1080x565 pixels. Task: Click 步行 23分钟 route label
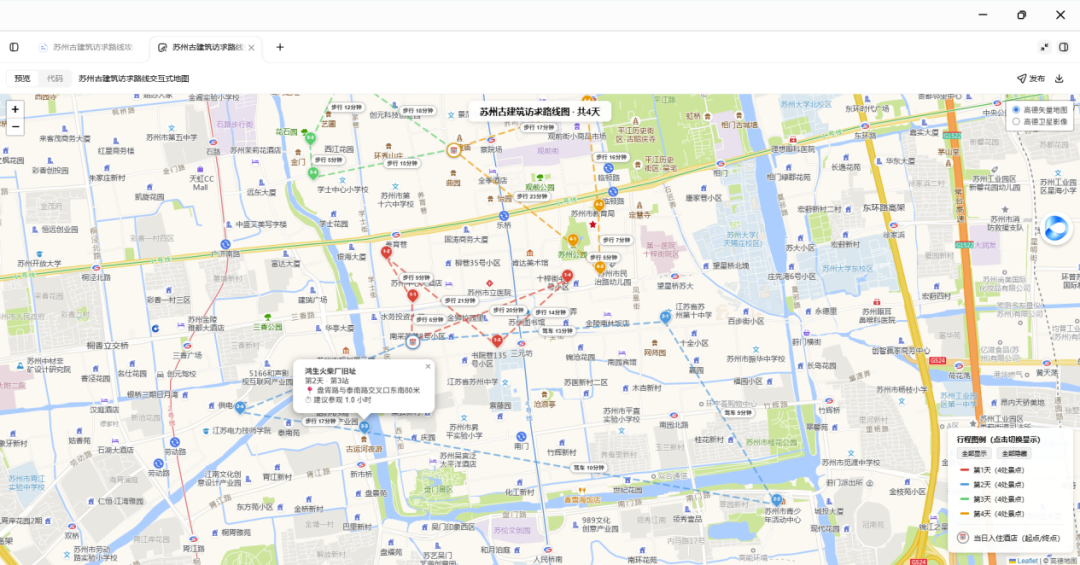tap(532, 197)
